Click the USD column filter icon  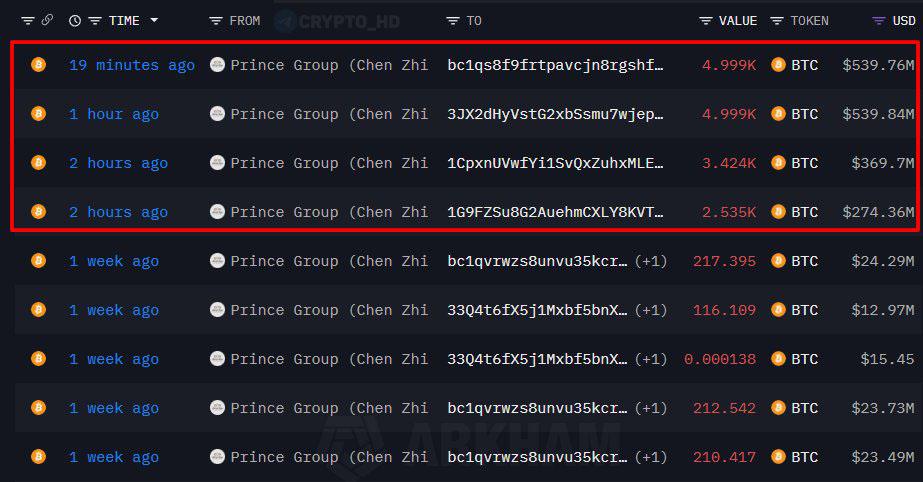pyautogui.click(x=878, y=21)
